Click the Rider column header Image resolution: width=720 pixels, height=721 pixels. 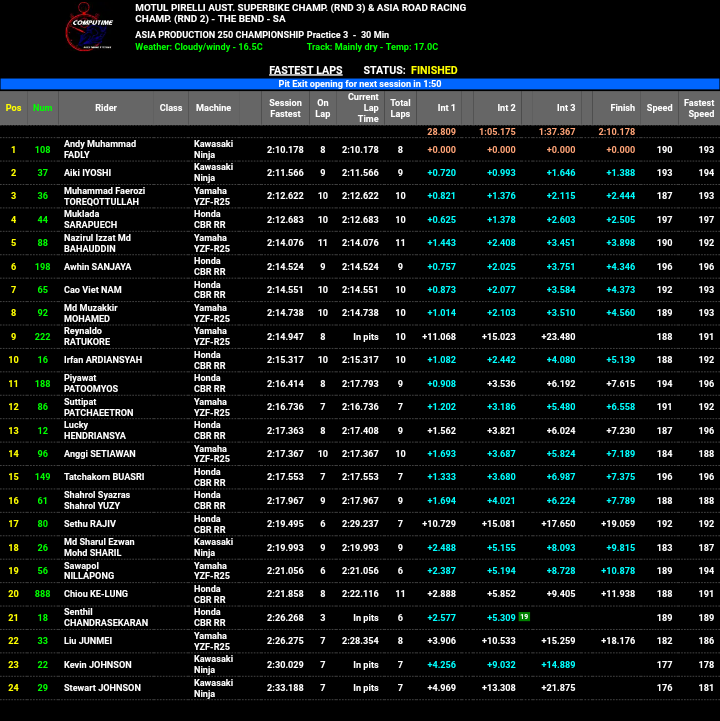click(106, 108)
